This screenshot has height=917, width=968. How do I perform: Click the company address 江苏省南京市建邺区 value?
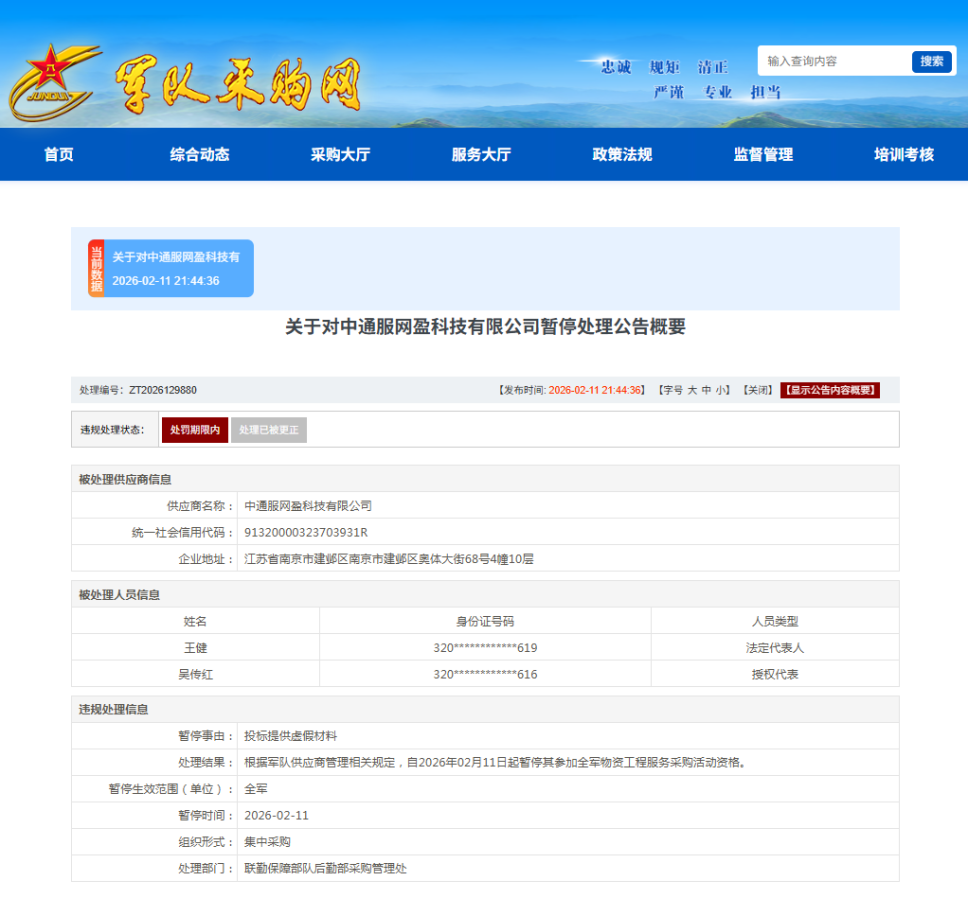click(389, 559)
